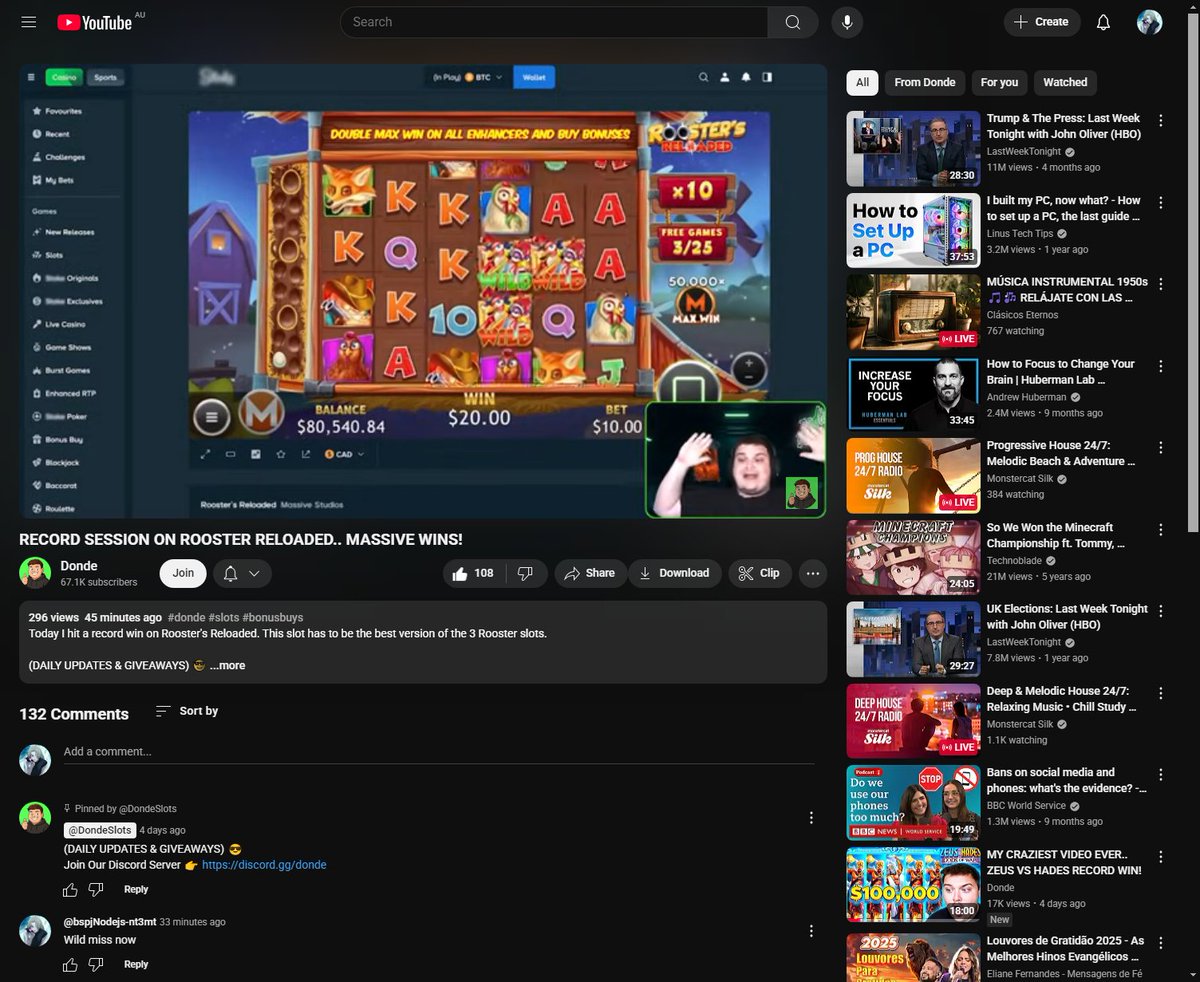Open options for 'I built my PC' video
Screen dimensions: 1200x982
coord(1160,202)
